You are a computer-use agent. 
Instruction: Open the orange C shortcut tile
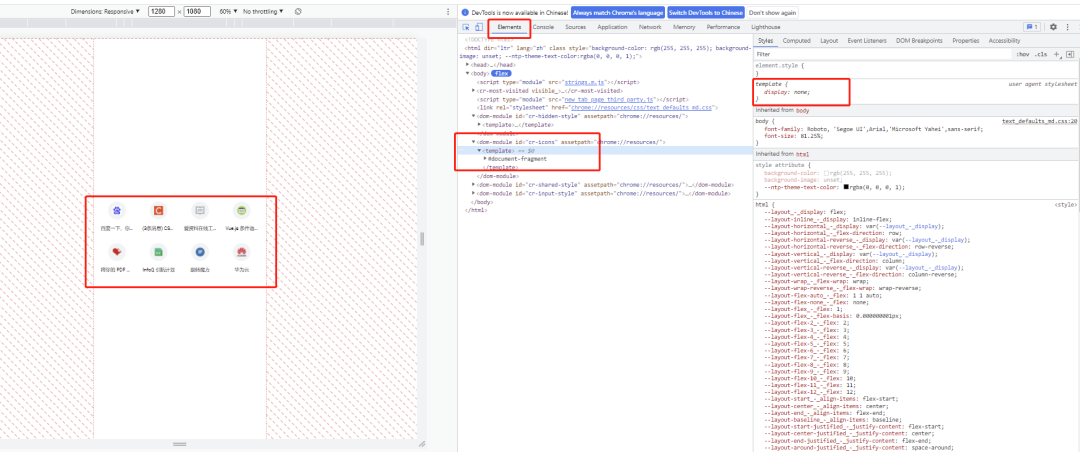[158, 210]
